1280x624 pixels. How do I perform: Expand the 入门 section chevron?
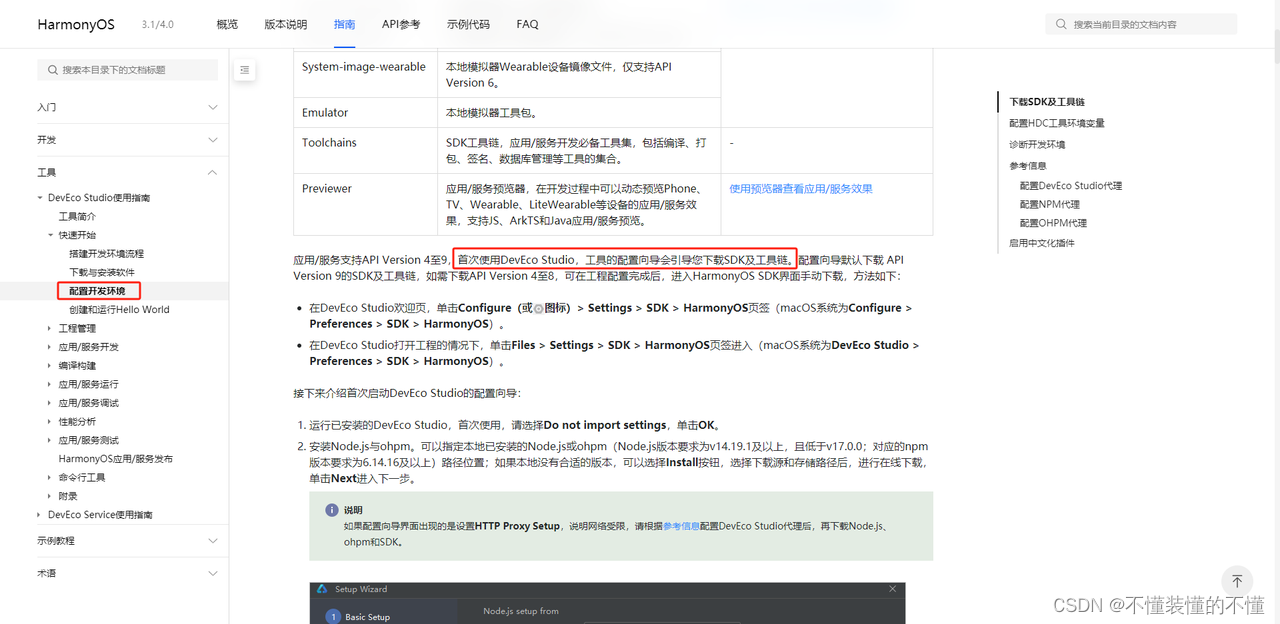tap(212, 107)
